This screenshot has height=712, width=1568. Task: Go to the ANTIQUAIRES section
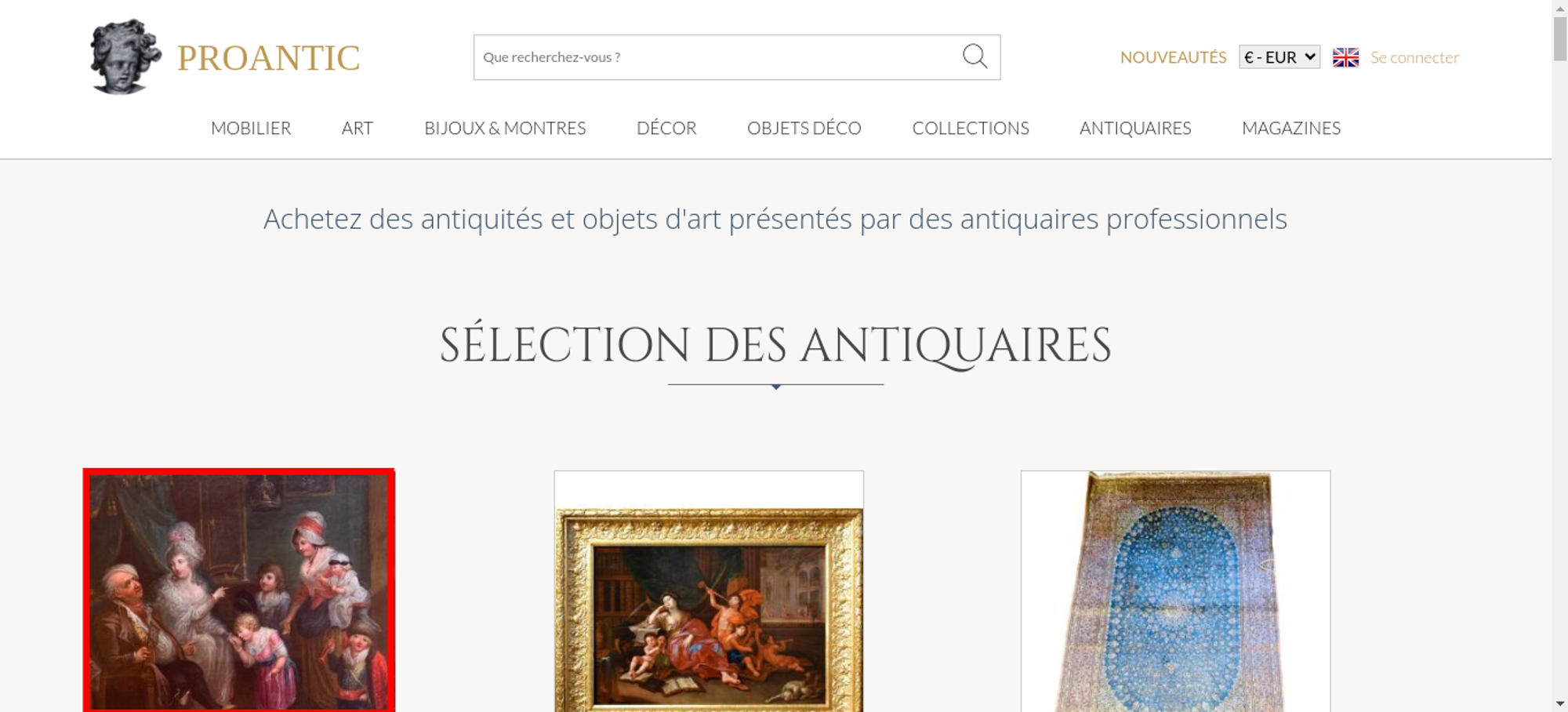[1135, 128]
